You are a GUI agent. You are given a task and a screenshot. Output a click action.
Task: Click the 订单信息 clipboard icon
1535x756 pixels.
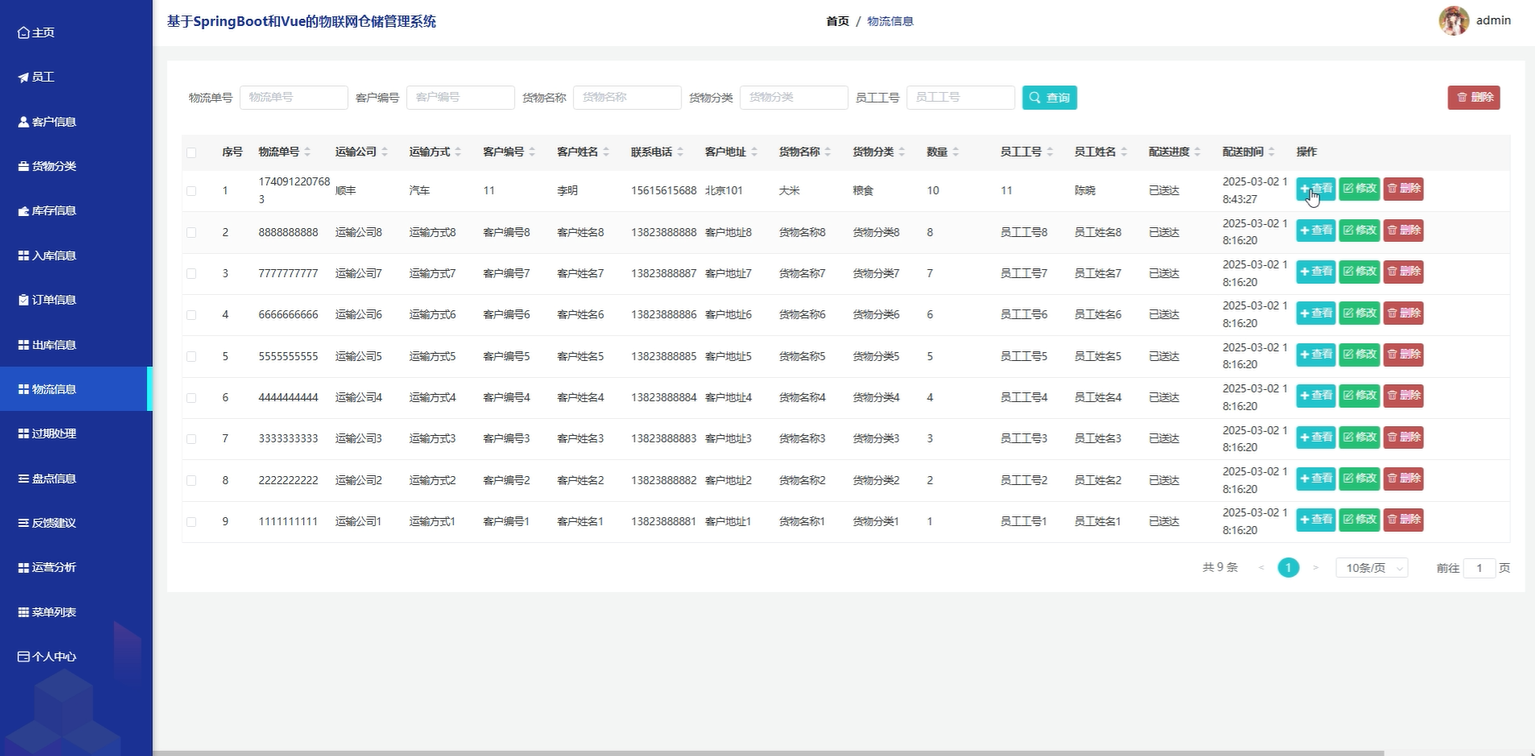pyautogui.click(x=24, y=300)
